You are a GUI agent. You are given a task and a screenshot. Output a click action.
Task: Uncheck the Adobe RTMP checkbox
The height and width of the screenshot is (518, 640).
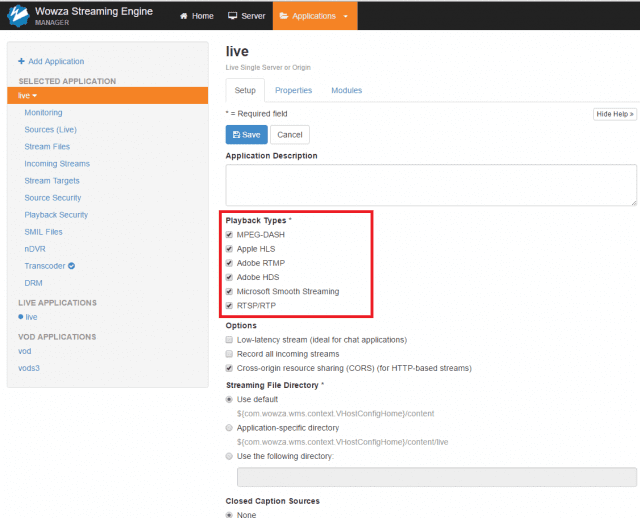229,263
